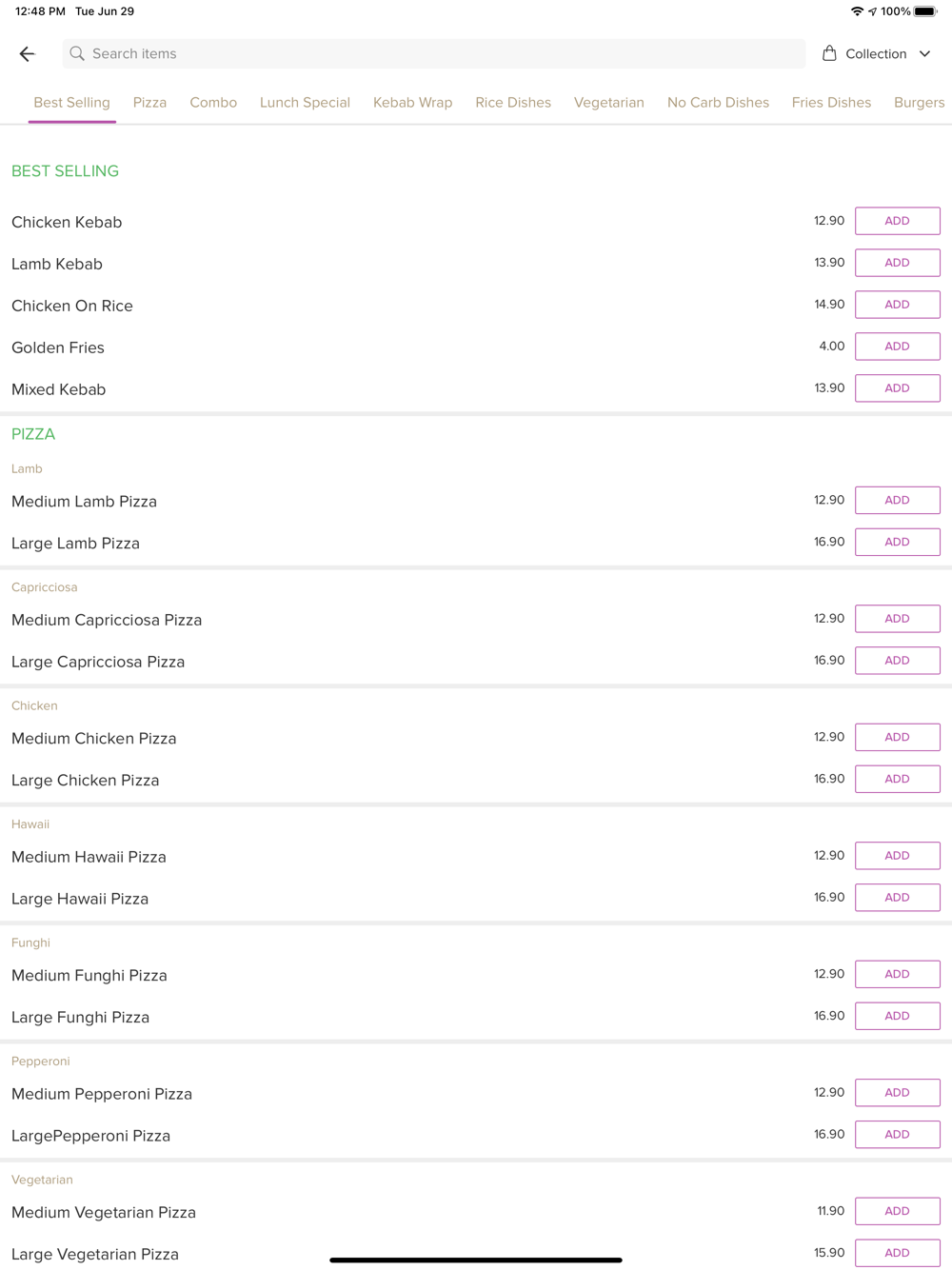Add Golden Fries to the order

click(897, 347)
